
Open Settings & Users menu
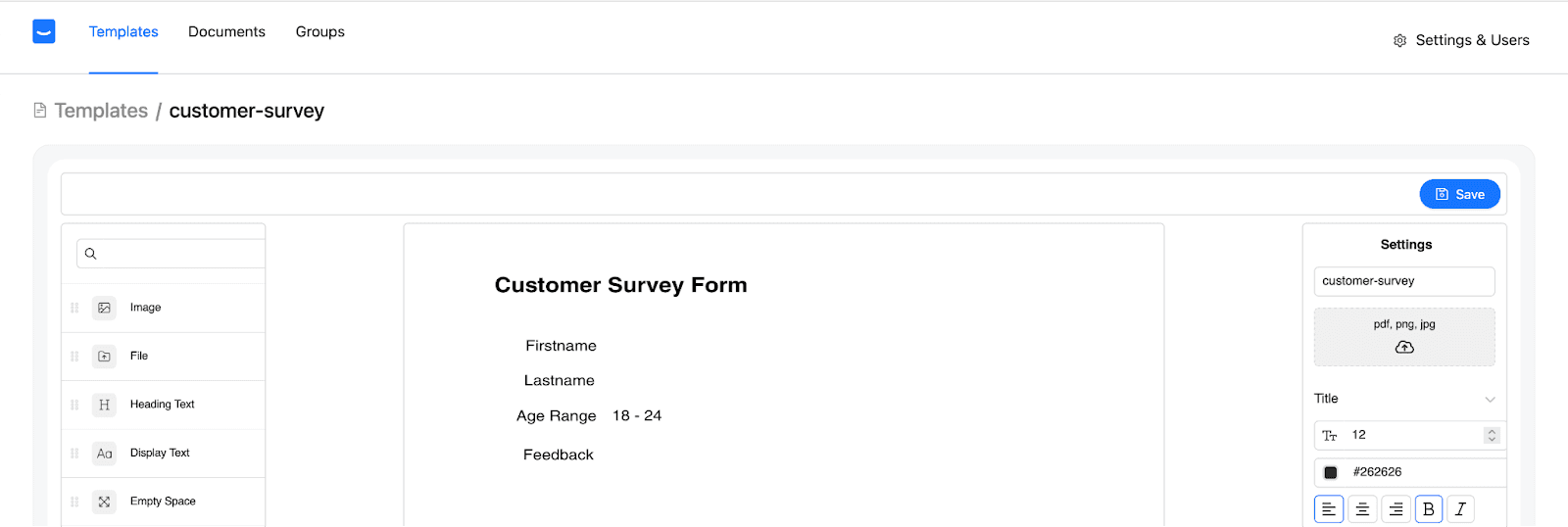click(x=1461, y=40)
